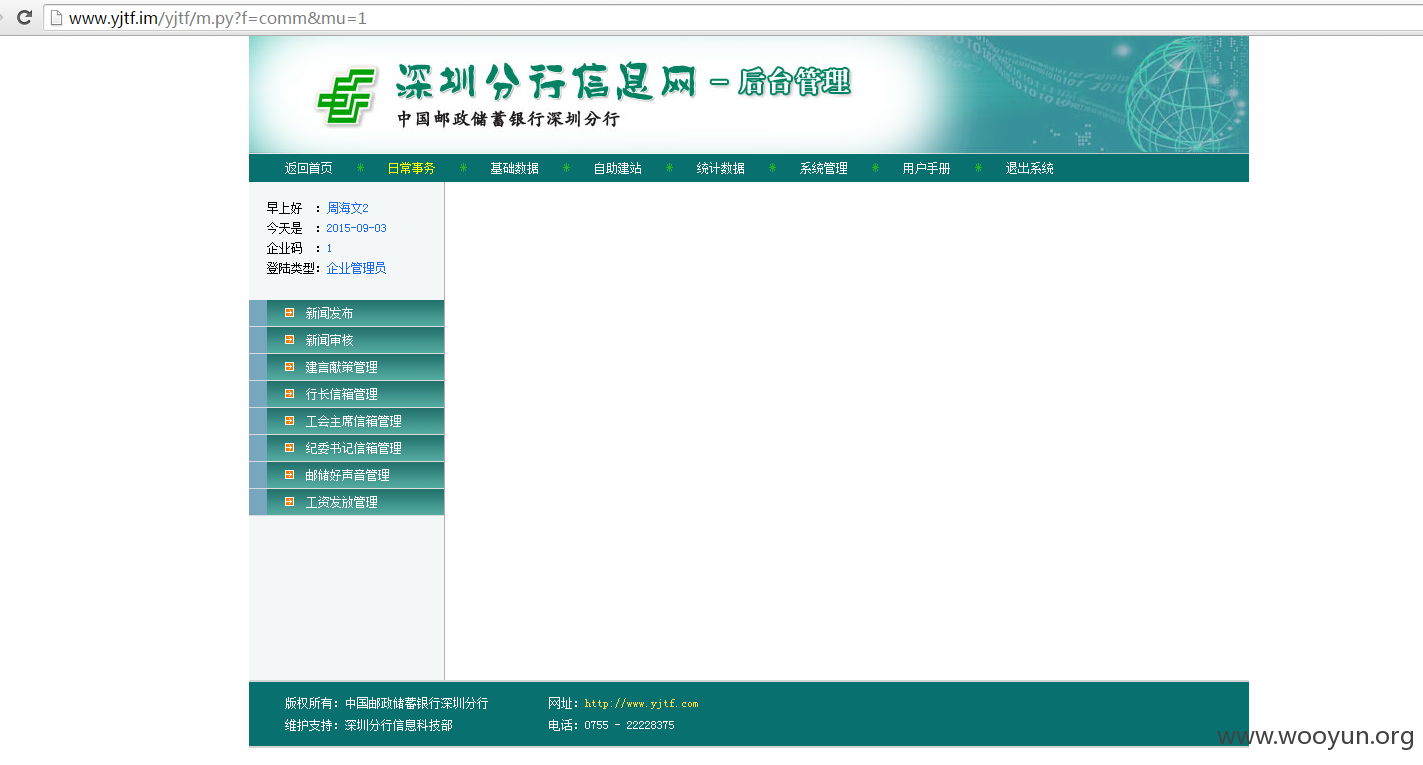Click the arrow icon beside 纪委书记信箱管理

pyautogui.click(x=289, y=448)
